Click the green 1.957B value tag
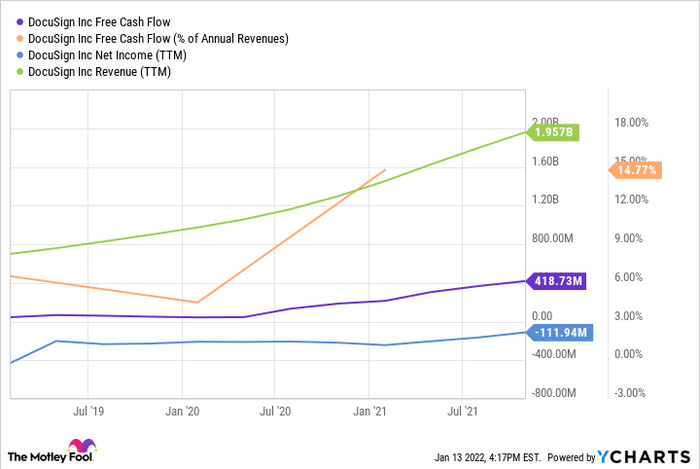Image resolution: width=700 pixels, height=469 pixels. pyautogui.click(x=553, y=132)
